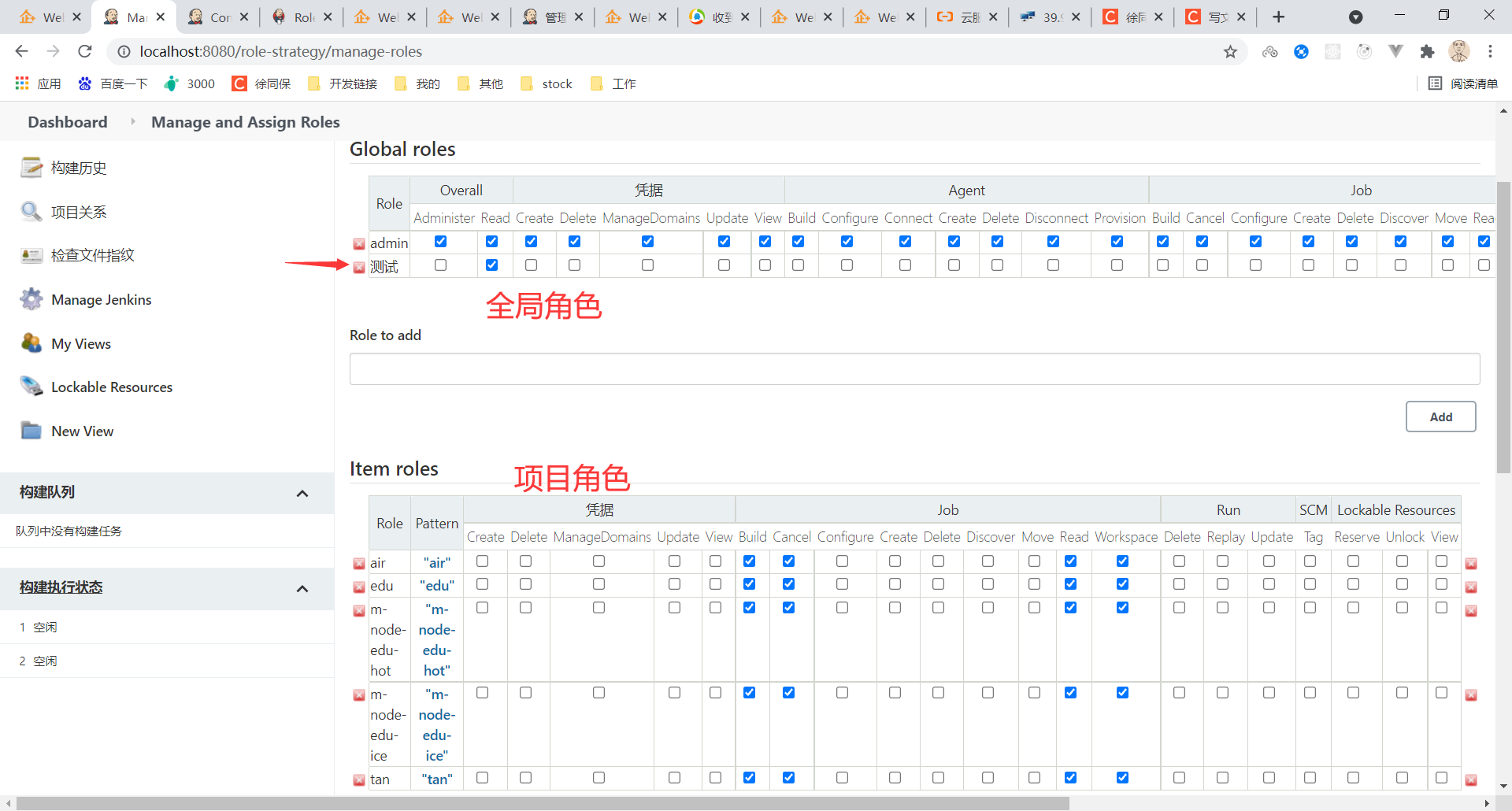Click the Lockable Resources icon
1512x811 pixels.
pyautogui.click(x=31, y=387)
